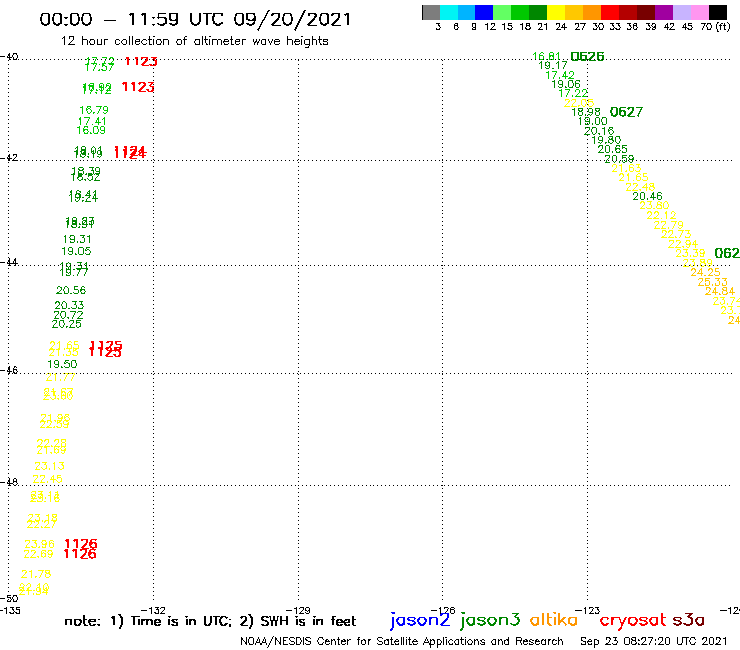
Task: Pick the pink swatch in the color scale
Action: [699, 12]
